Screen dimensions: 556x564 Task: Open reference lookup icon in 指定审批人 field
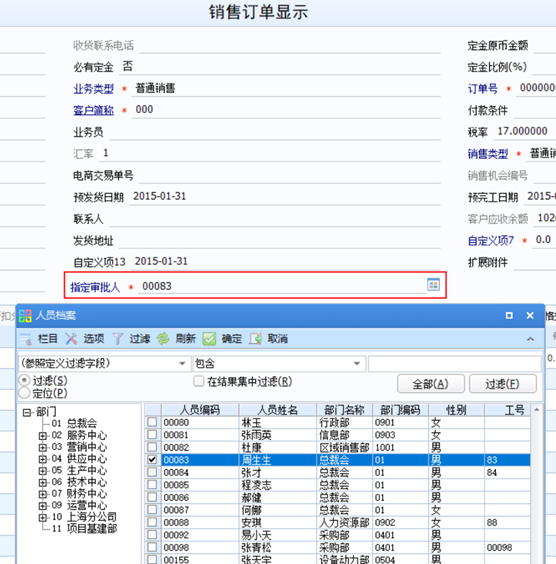pyautogui.click(x=433, y=285)
